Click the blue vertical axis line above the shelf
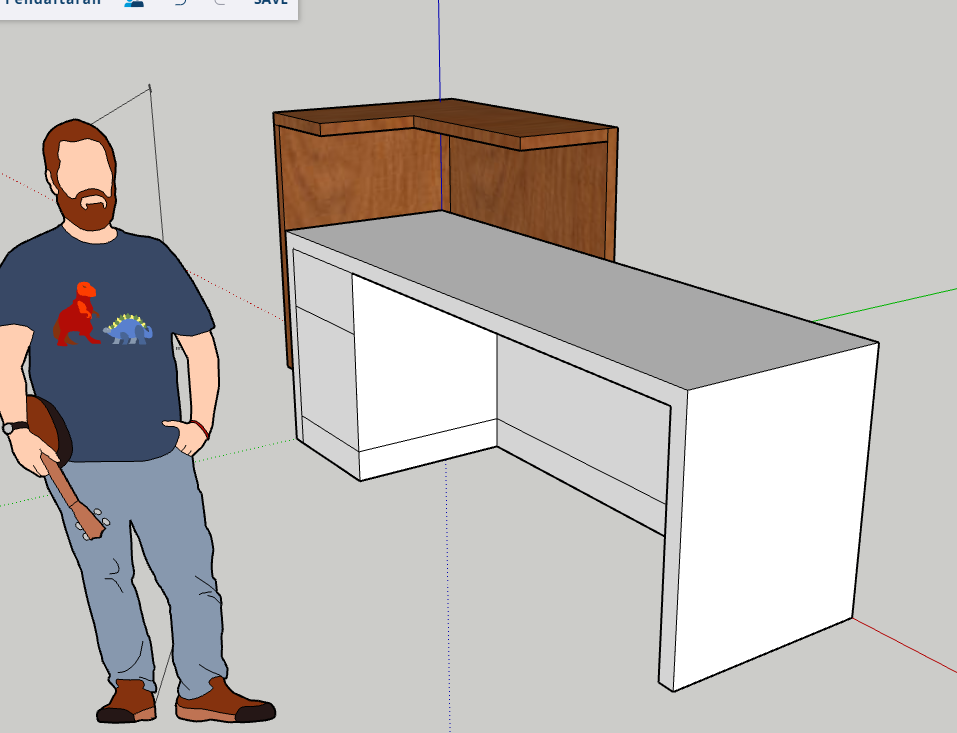Screen dimensions: 957x733 439,50
